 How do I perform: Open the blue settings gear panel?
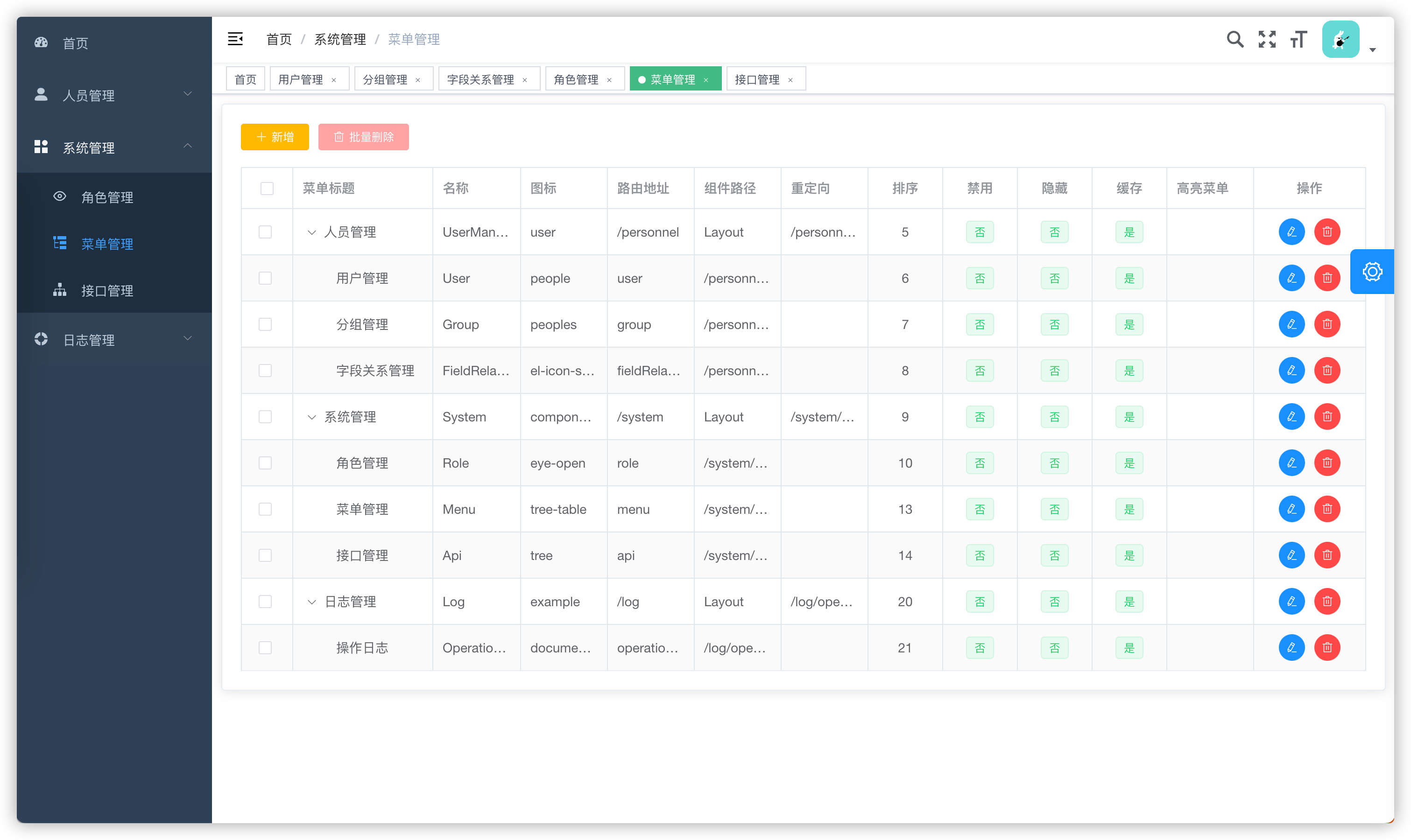[x=1372, y=272]
